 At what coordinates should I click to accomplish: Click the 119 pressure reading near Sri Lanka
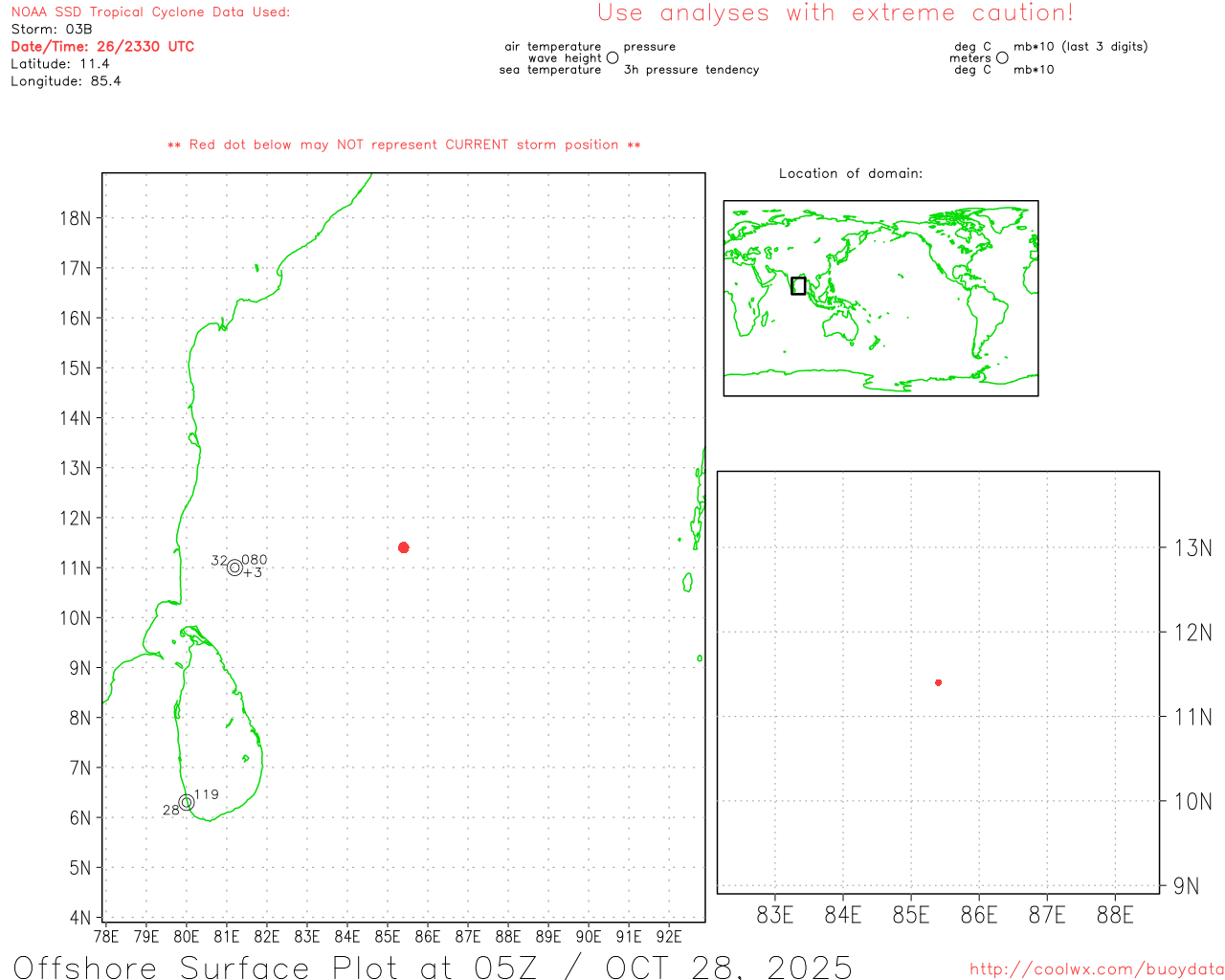tap(207, 794)
